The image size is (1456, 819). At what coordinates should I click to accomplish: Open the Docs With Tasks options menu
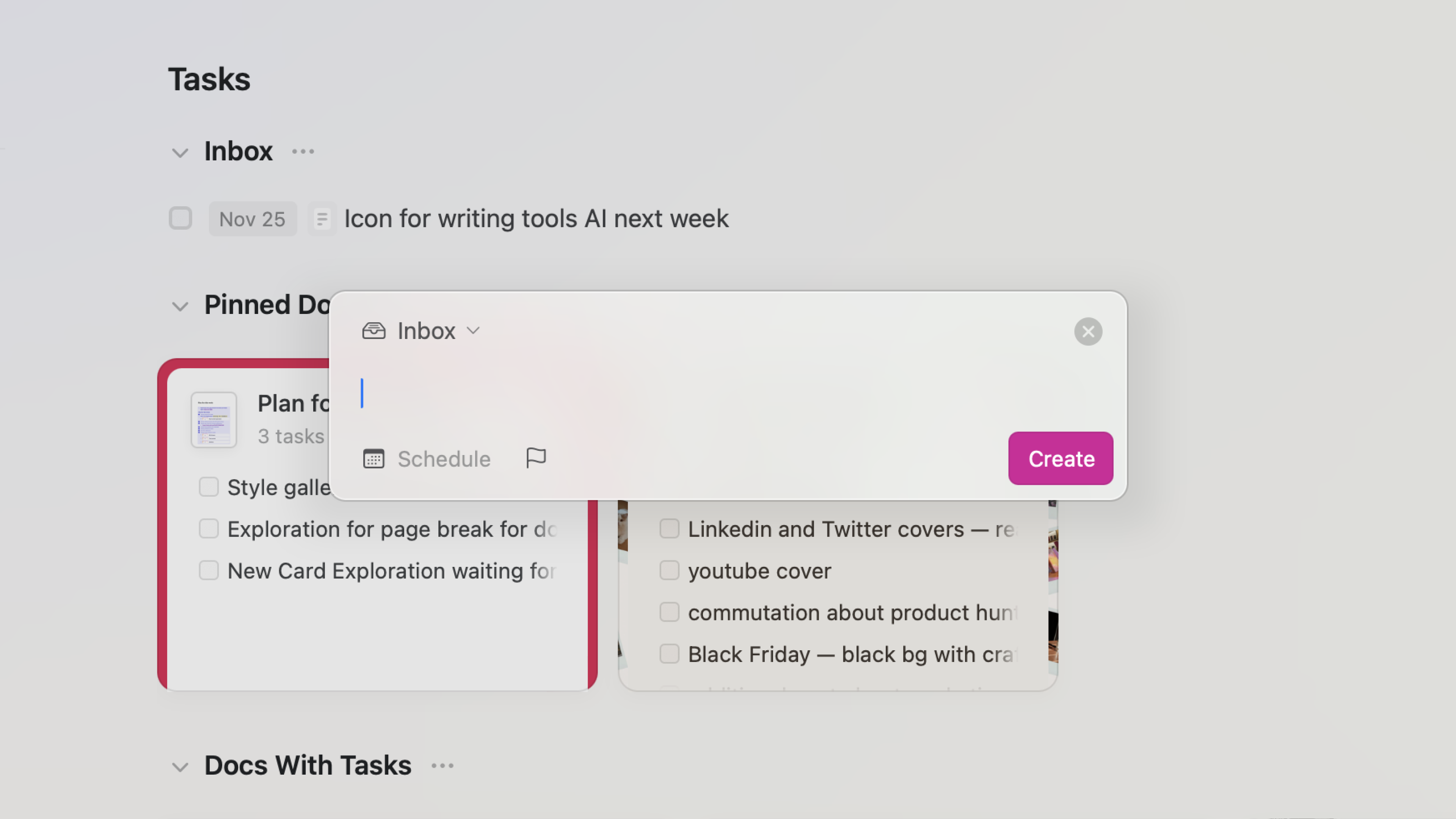[x=442, y=766]
